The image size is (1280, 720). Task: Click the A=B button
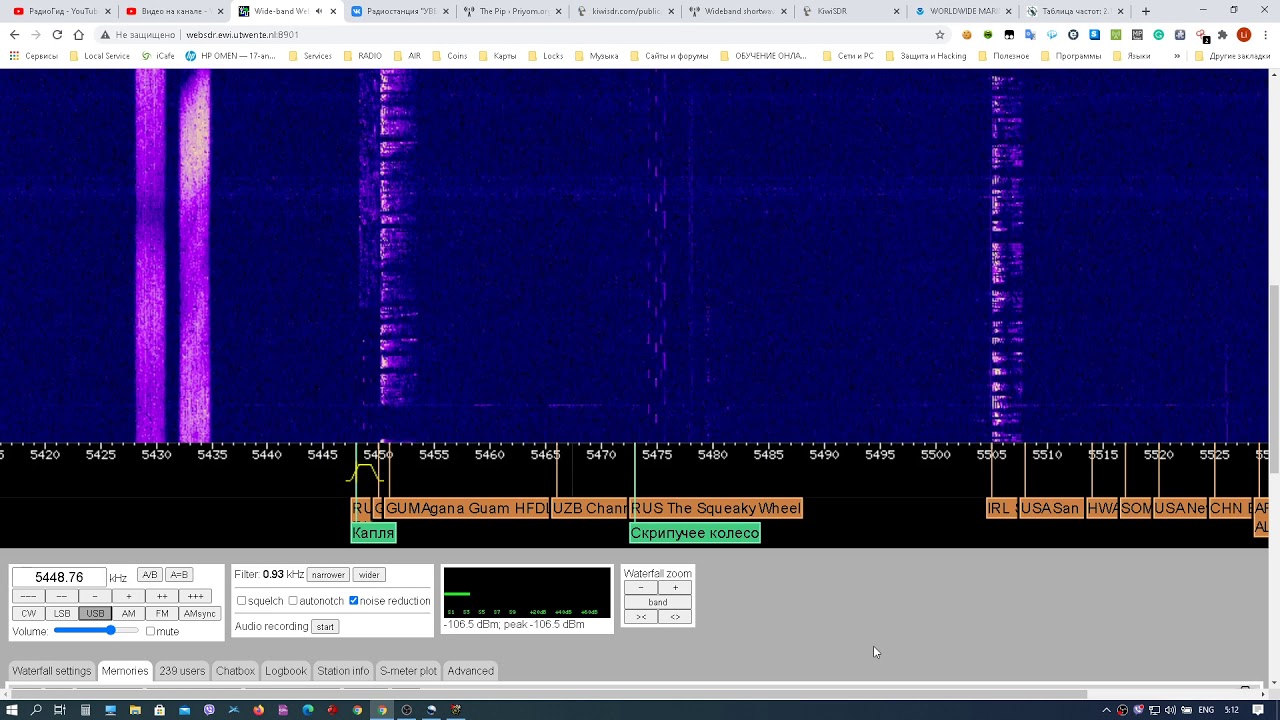coord(179,575)
